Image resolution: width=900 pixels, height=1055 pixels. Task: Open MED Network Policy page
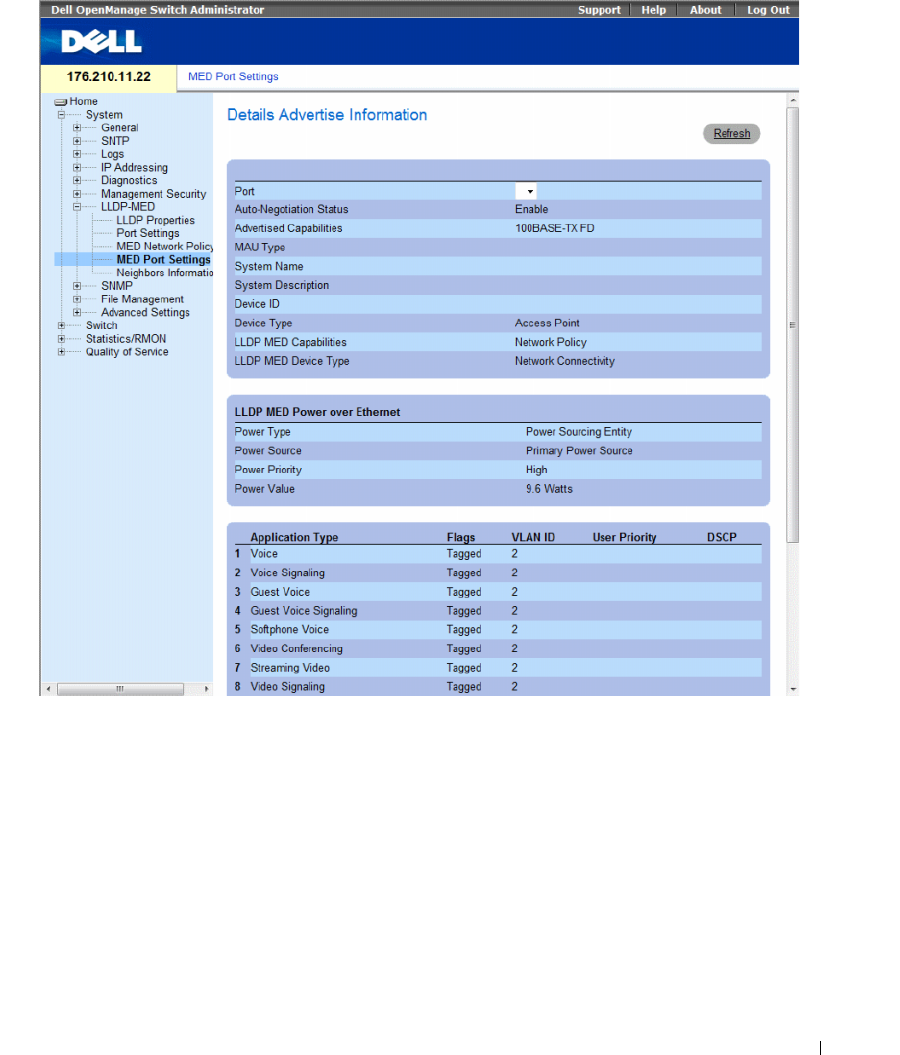pos(164,246)
